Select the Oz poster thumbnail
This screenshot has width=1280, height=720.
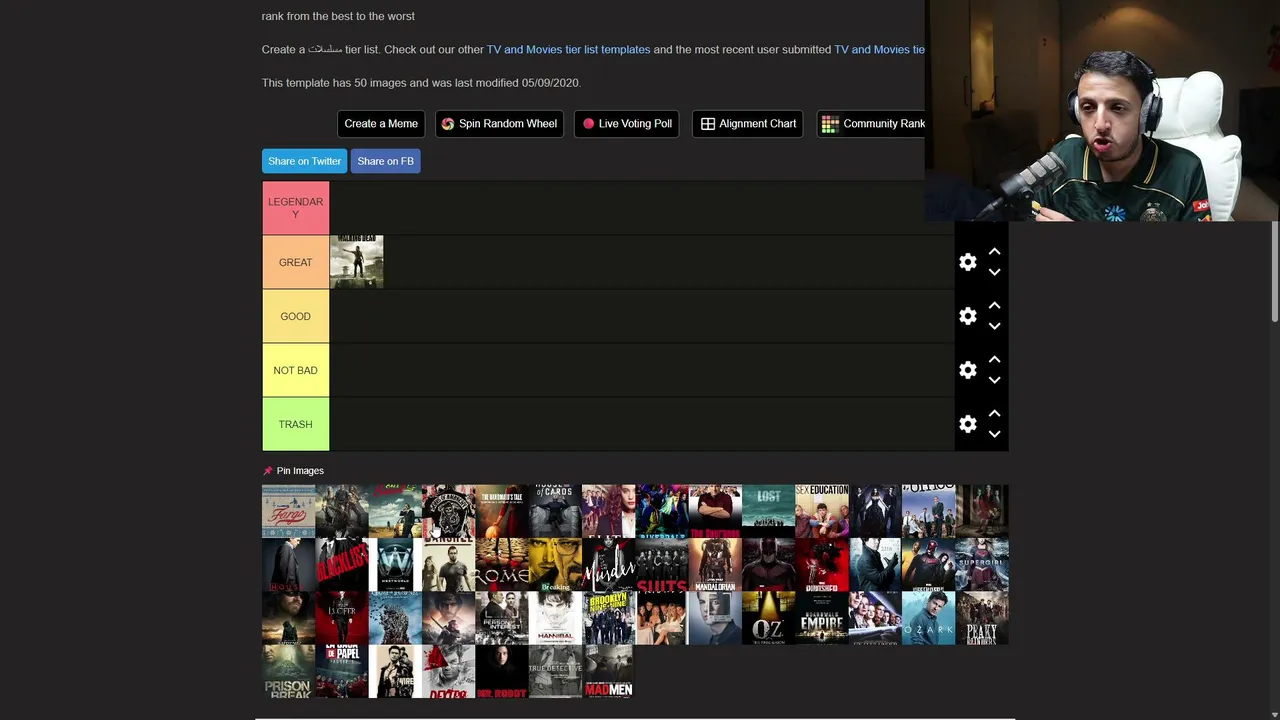tap(768, 618)
